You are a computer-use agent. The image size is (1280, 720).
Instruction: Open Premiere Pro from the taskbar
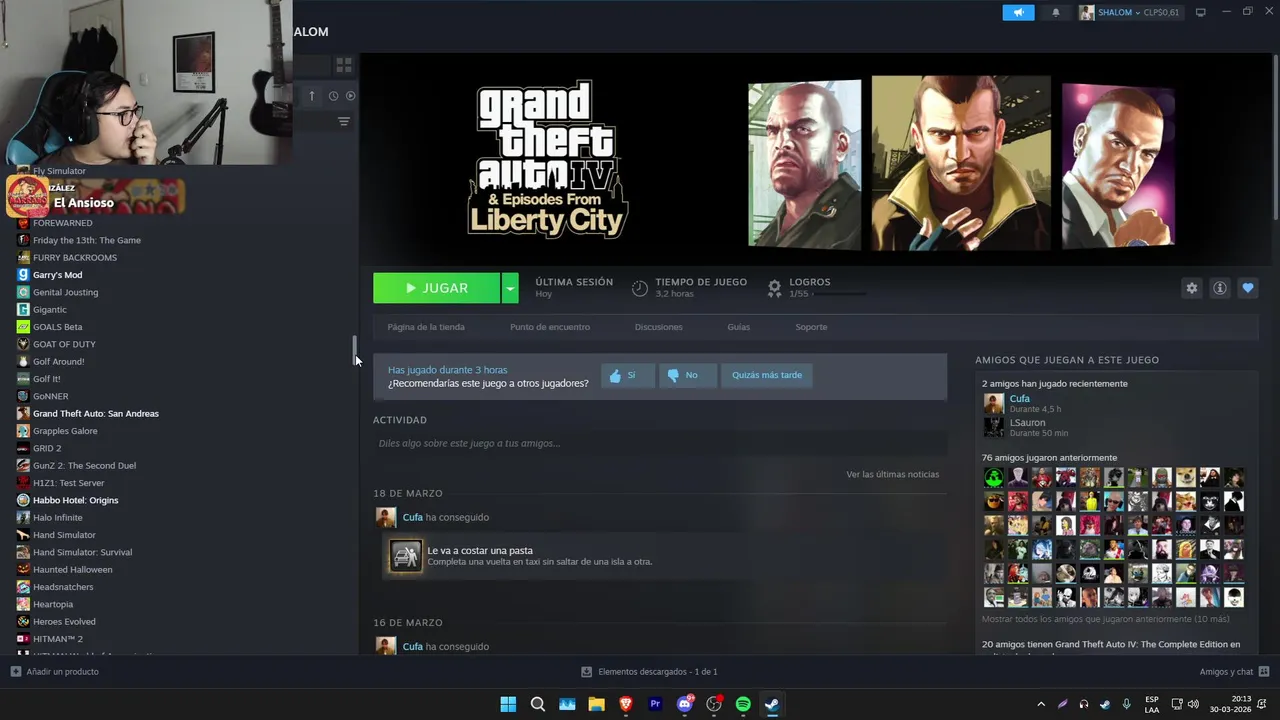[655, 704]
